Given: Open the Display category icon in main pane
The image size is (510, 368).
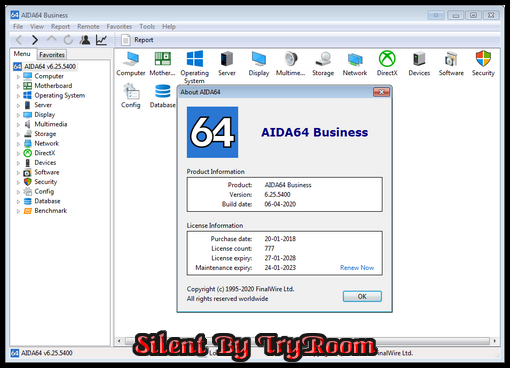Looking at the screenshot, I should tap(259, 64).
